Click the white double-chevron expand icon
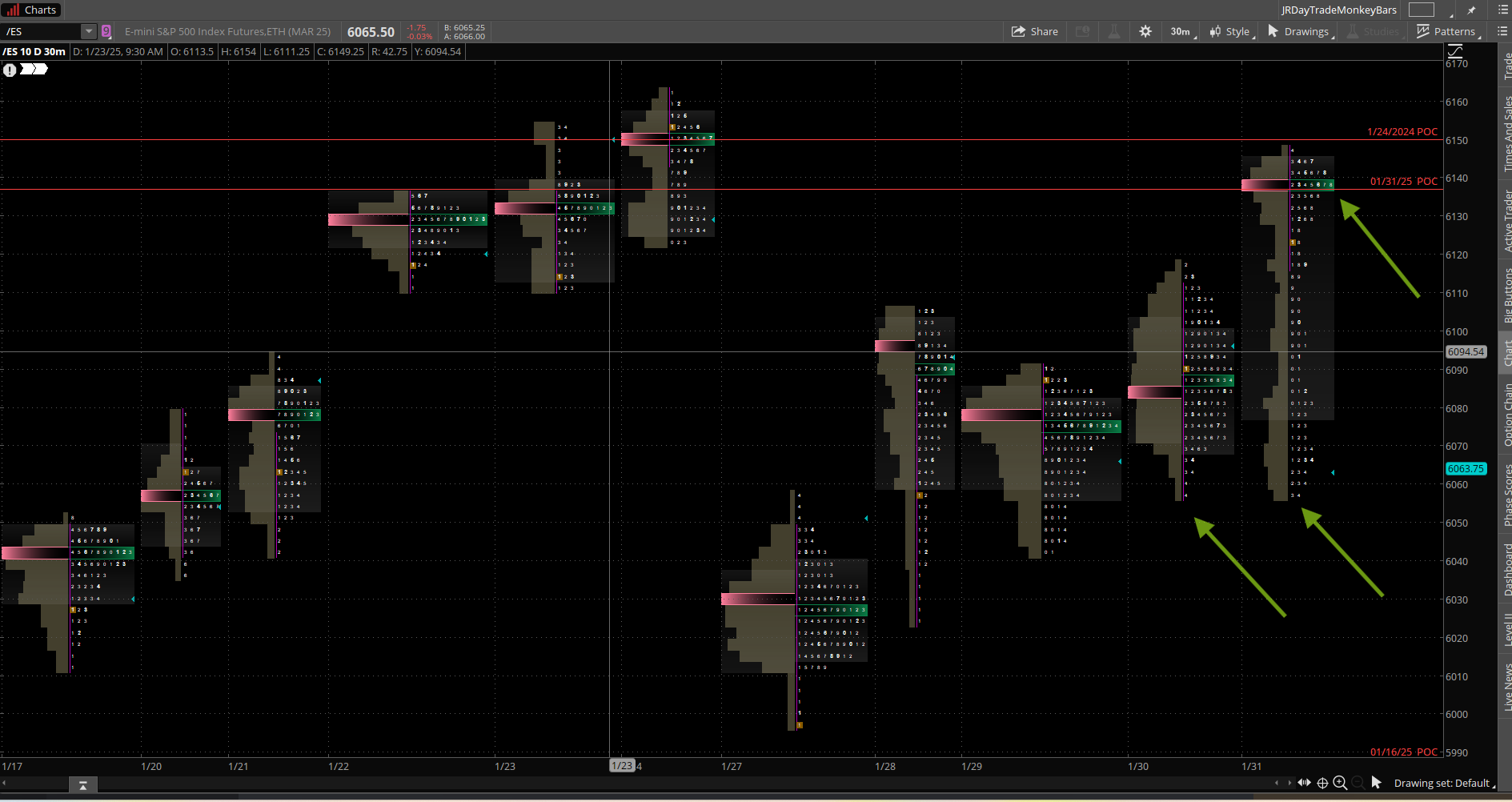Screen dimensions: 1512x802 pos(34,69)
